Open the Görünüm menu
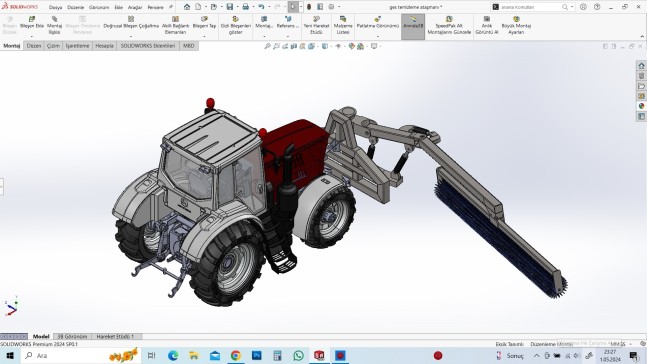Image resolution: width=647 pixels, height=364 pixels. coord(99,7)
